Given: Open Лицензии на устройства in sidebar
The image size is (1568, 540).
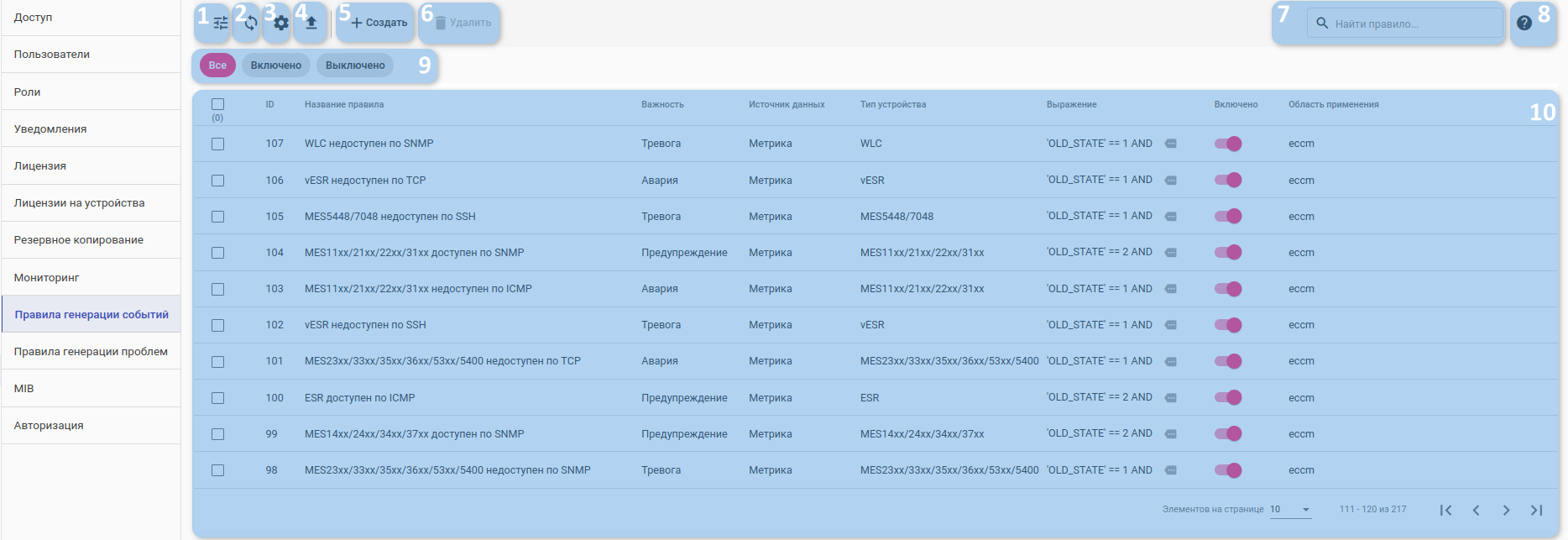Looking at the screenshot, I should pos(91,203).
